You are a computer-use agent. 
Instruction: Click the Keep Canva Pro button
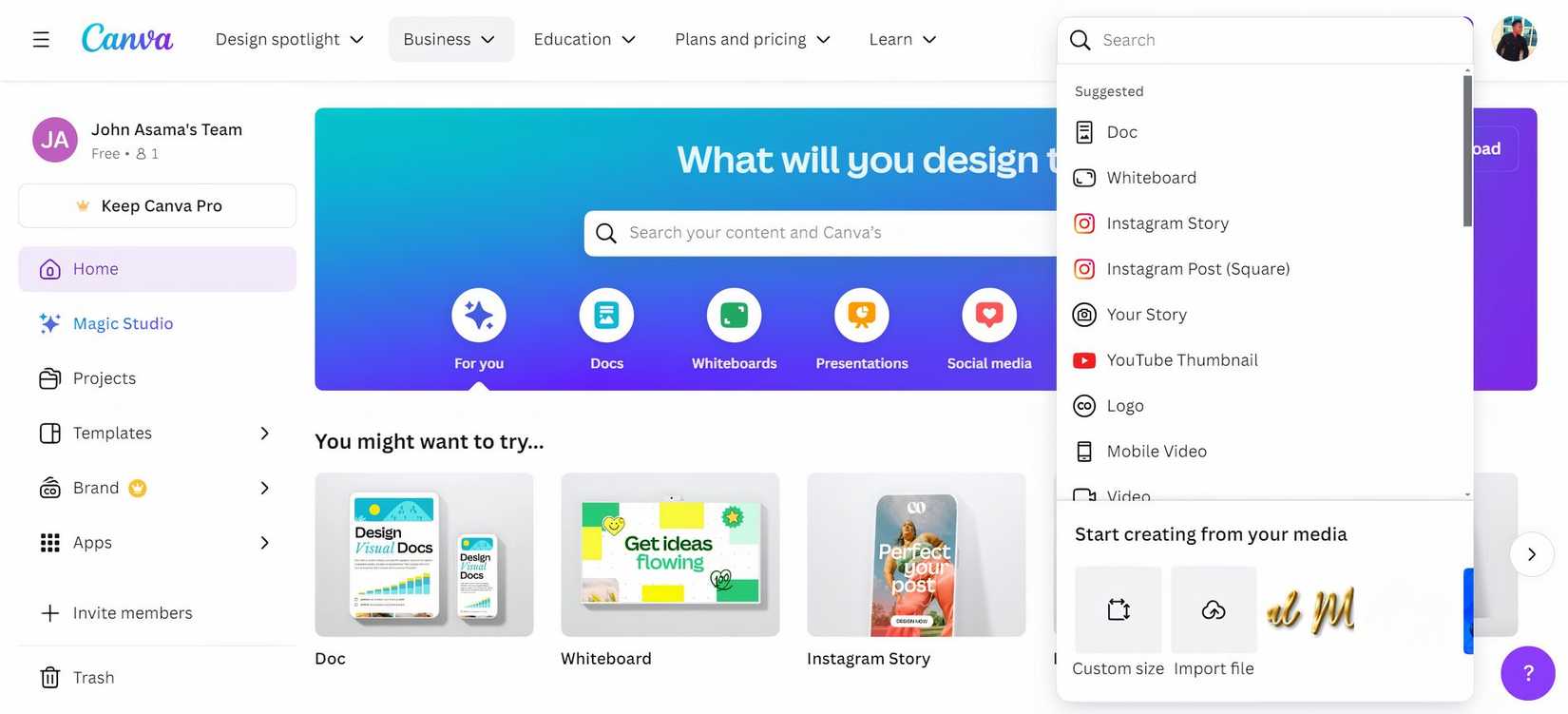[x=158, y=206]
